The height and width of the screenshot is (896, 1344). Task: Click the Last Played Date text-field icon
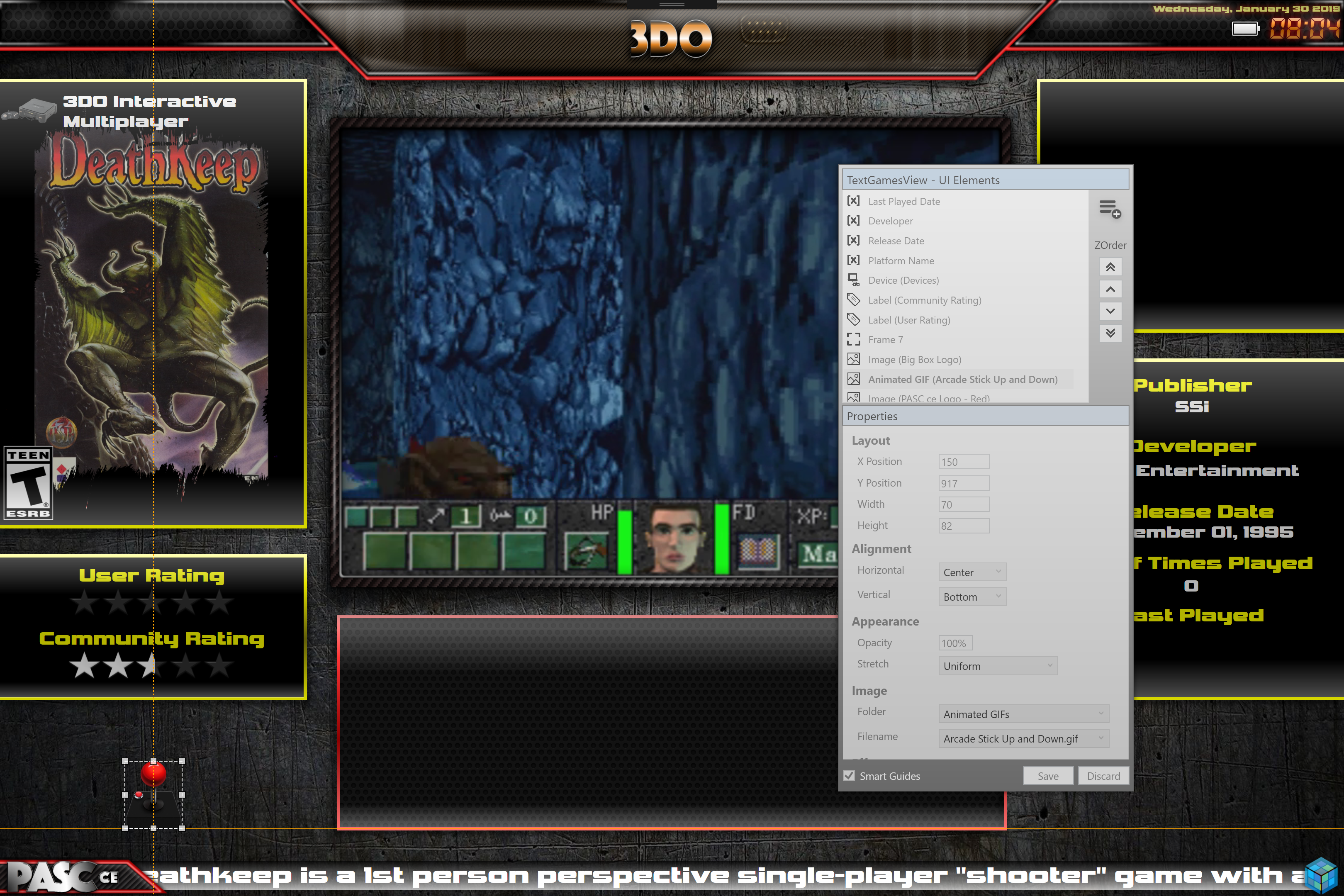[x=853, y=201]
